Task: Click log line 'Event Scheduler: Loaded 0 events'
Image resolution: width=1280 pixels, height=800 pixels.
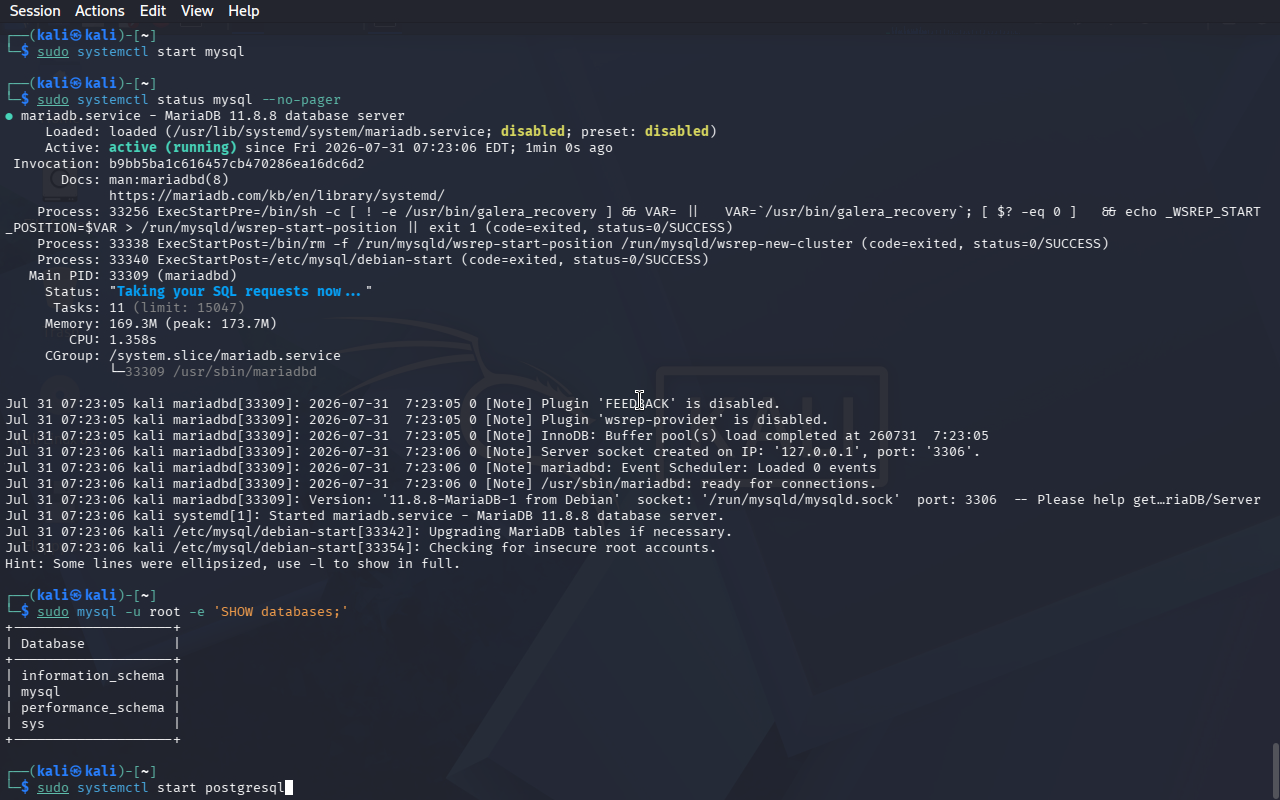Action: coord(440,467)
